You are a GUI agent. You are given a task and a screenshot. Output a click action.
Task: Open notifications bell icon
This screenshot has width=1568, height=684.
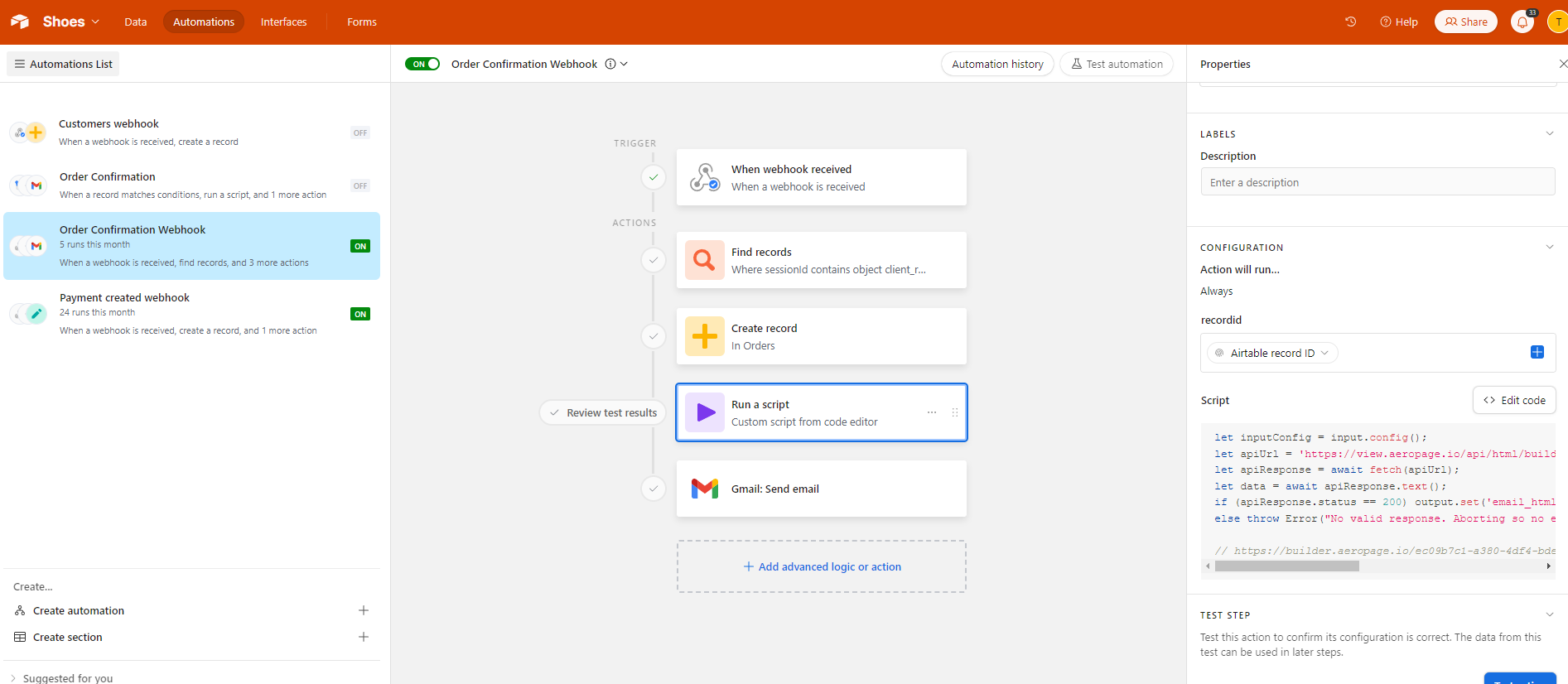pyautogui.click(x=1522, y=22)
